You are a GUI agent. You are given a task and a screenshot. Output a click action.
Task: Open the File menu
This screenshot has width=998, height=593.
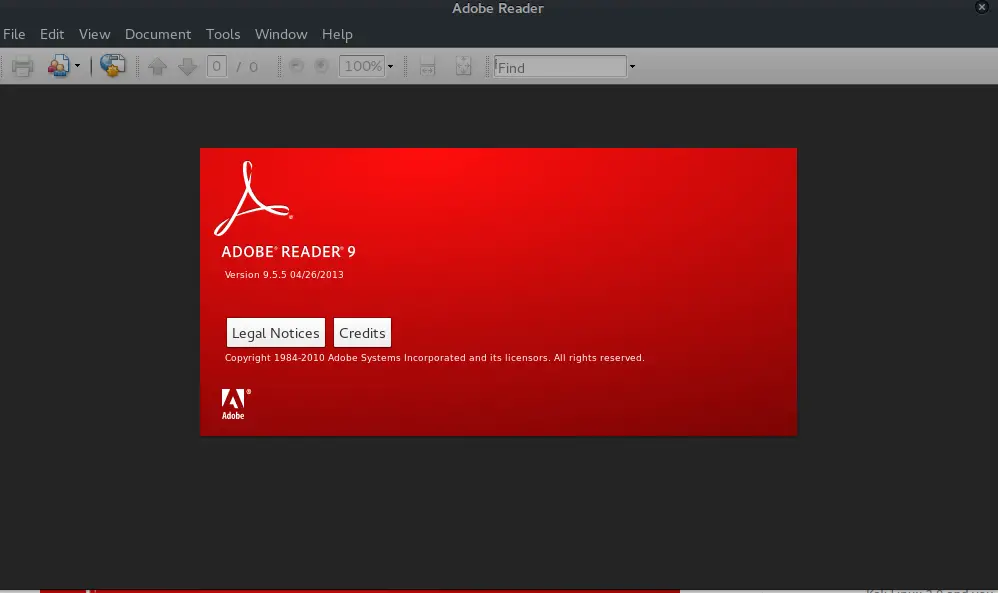(x=14, y=34)
